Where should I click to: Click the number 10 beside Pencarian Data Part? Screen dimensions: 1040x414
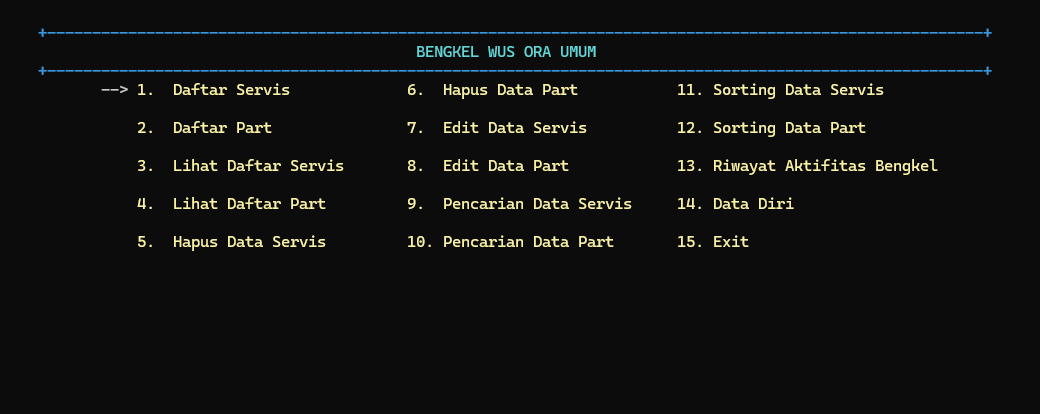pos(419,242)
